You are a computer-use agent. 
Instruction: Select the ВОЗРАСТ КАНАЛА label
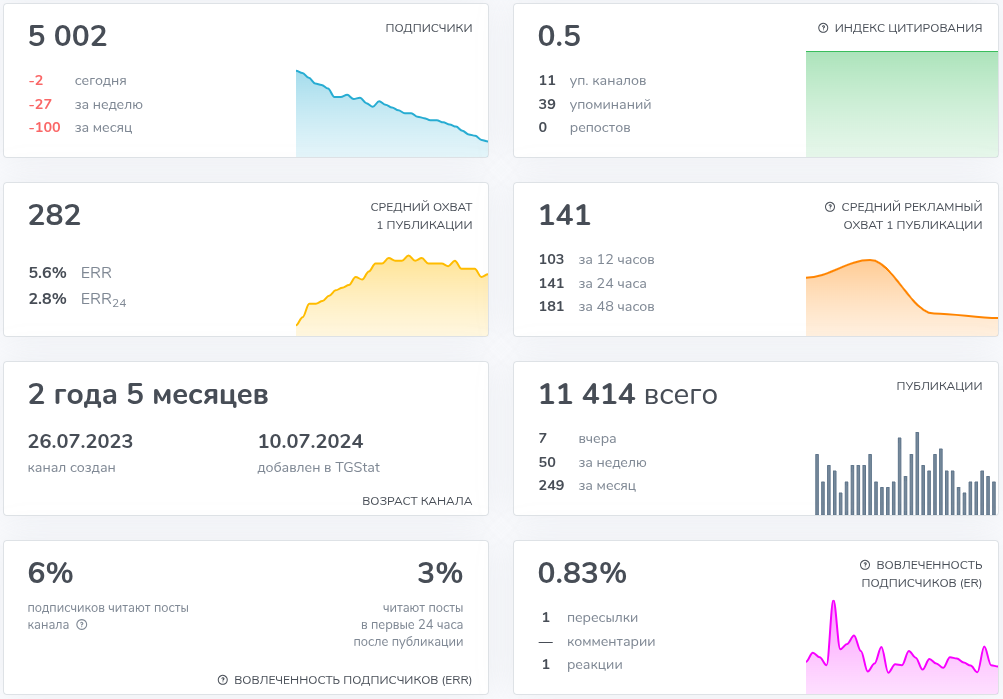417,501
